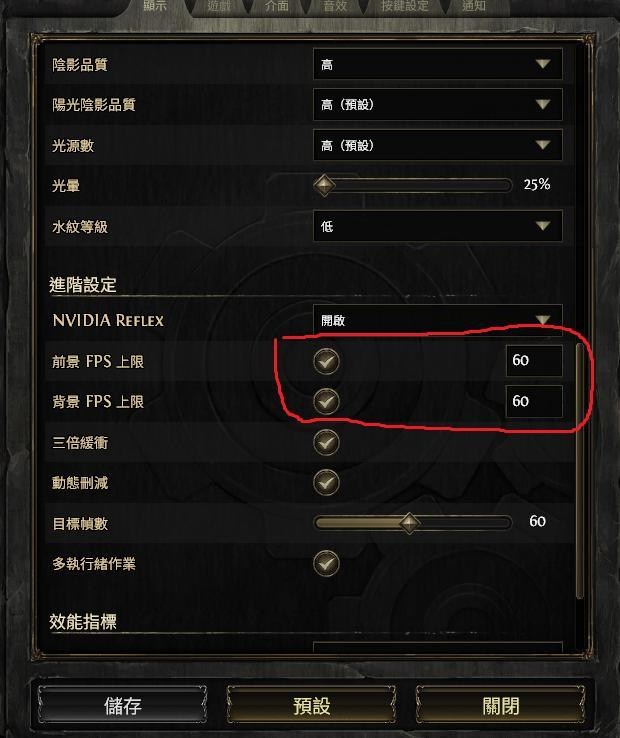This screenshot has width=620, height=738.
Task: Click the 儲存 save button
Action: click(x=122, y=705)
